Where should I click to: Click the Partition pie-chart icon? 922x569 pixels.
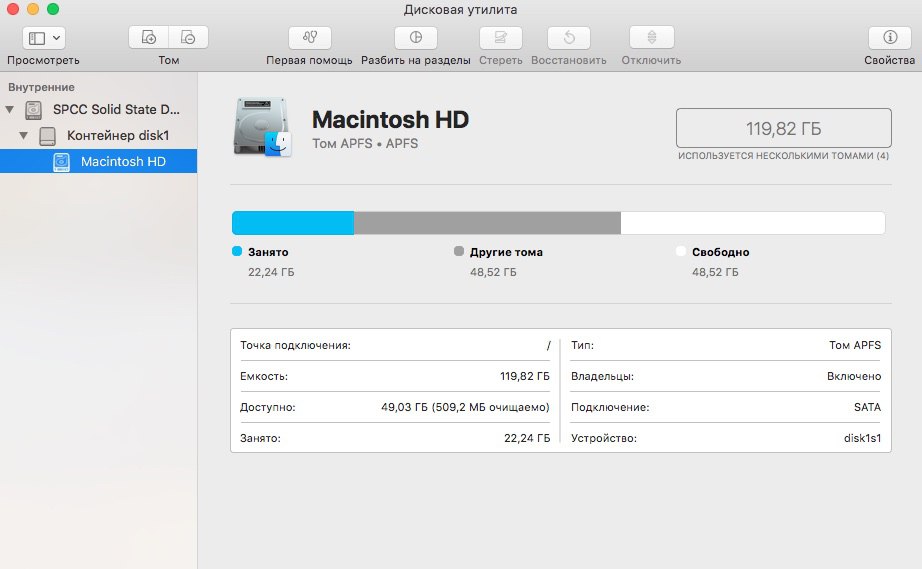(416, 38)
